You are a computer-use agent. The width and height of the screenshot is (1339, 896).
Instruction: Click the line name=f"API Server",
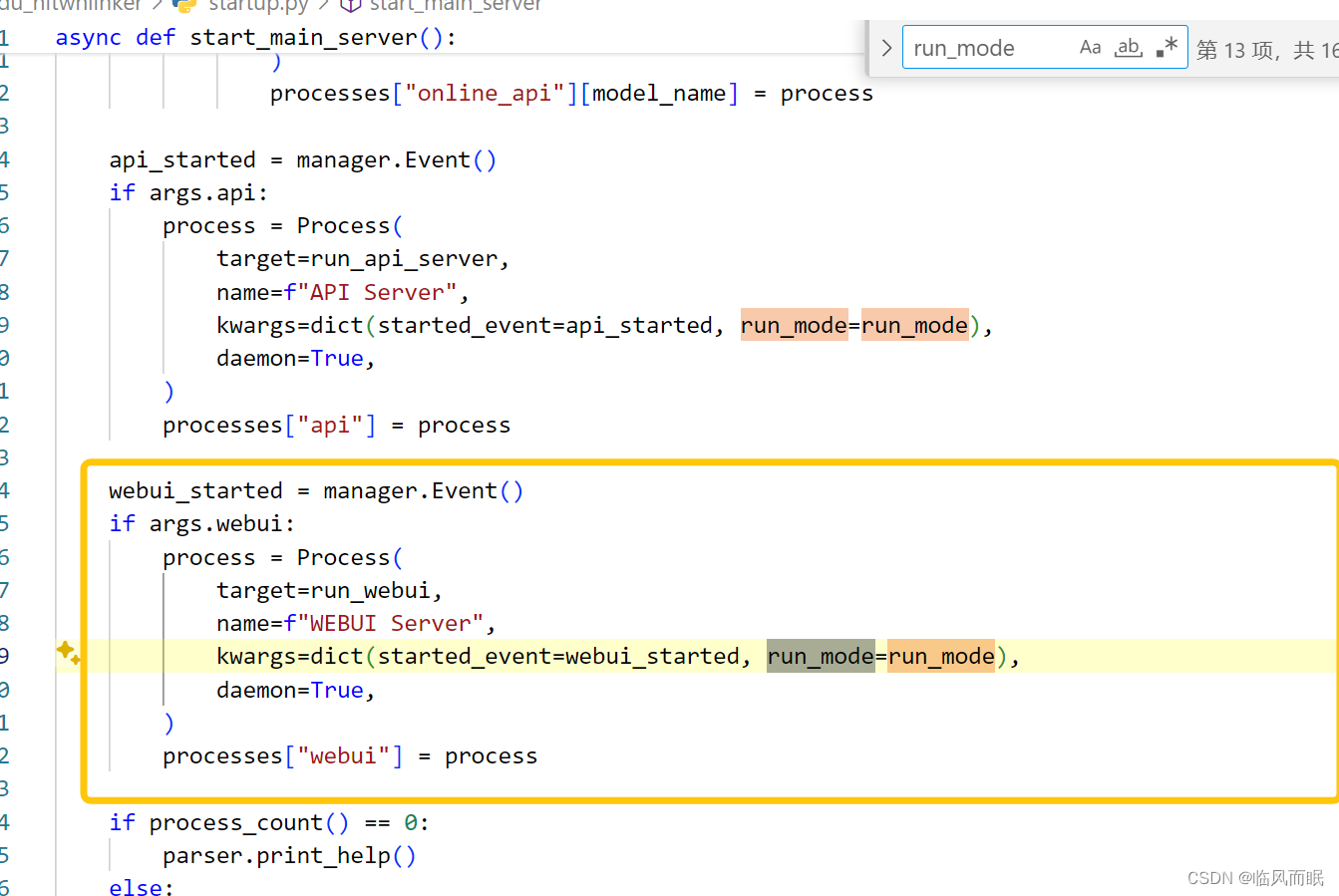[x=343, y=293]
